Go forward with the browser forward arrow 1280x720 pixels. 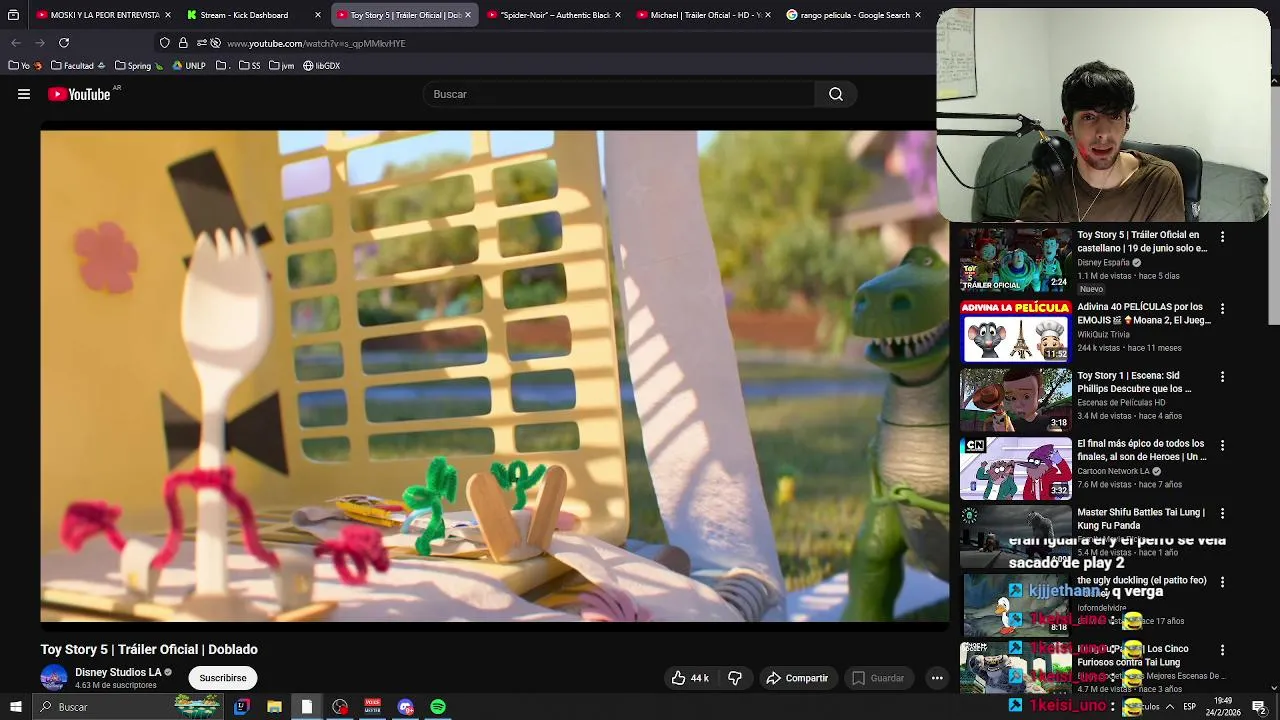[40, 43]
